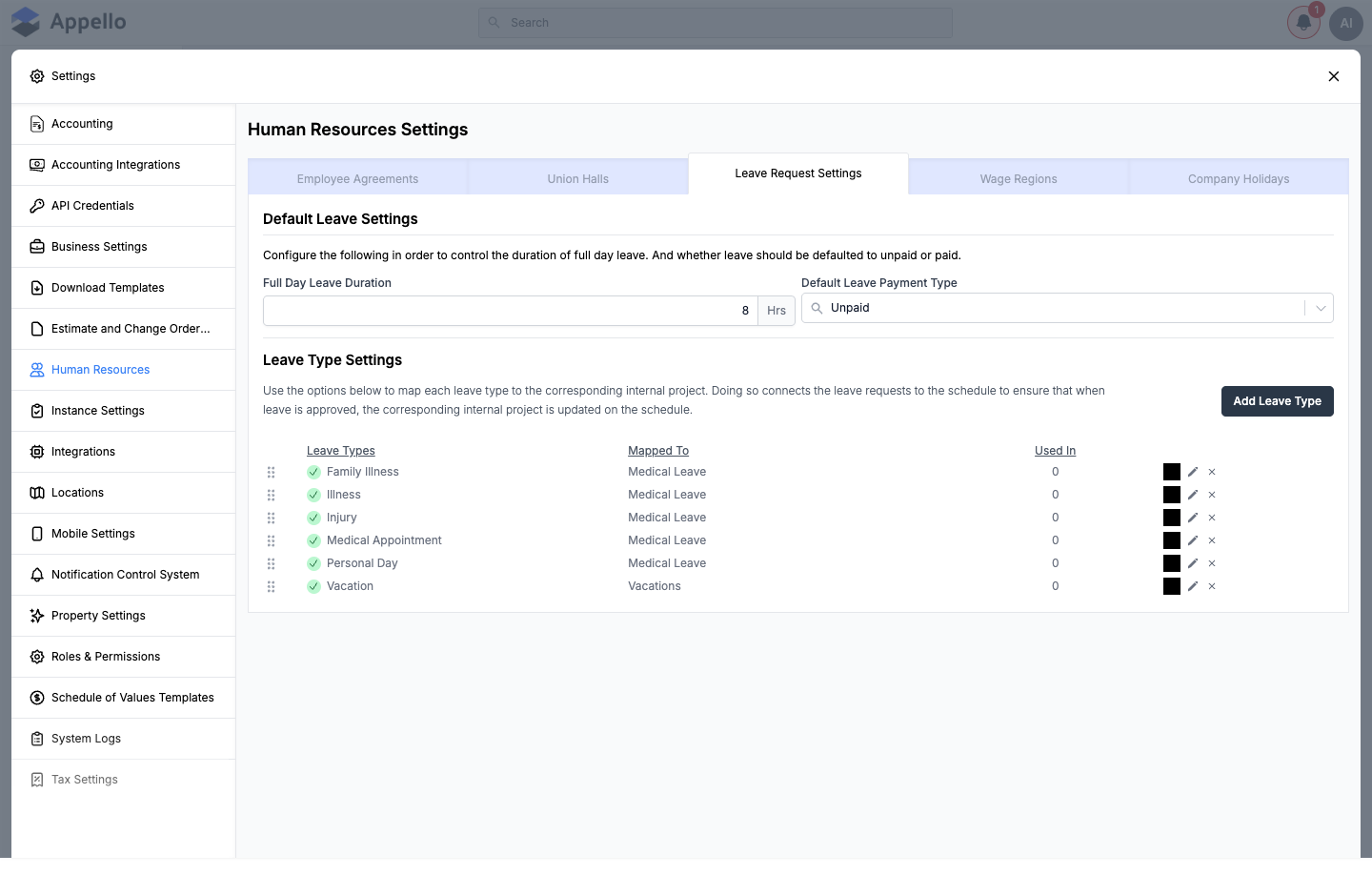This screenshot has height=875, width=1372.
Task: Click the drag handle beside Injury
Action: point(272,518)
